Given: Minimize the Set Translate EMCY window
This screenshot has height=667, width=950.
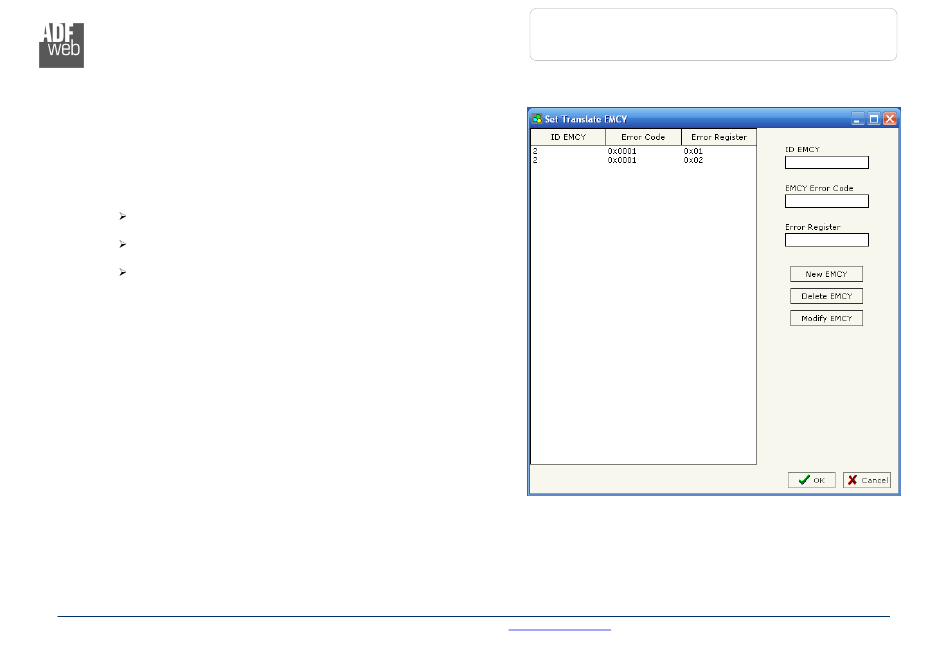Looking at the screenshot, I should point(857,118).
